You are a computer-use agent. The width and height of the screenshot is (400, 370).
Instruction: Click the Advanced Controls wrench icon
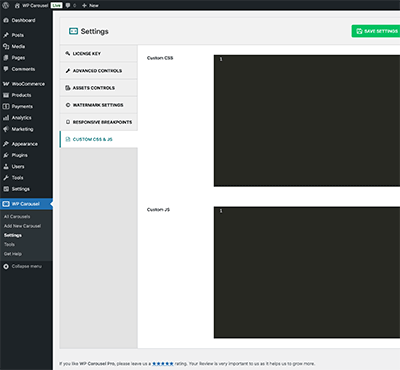68,71
